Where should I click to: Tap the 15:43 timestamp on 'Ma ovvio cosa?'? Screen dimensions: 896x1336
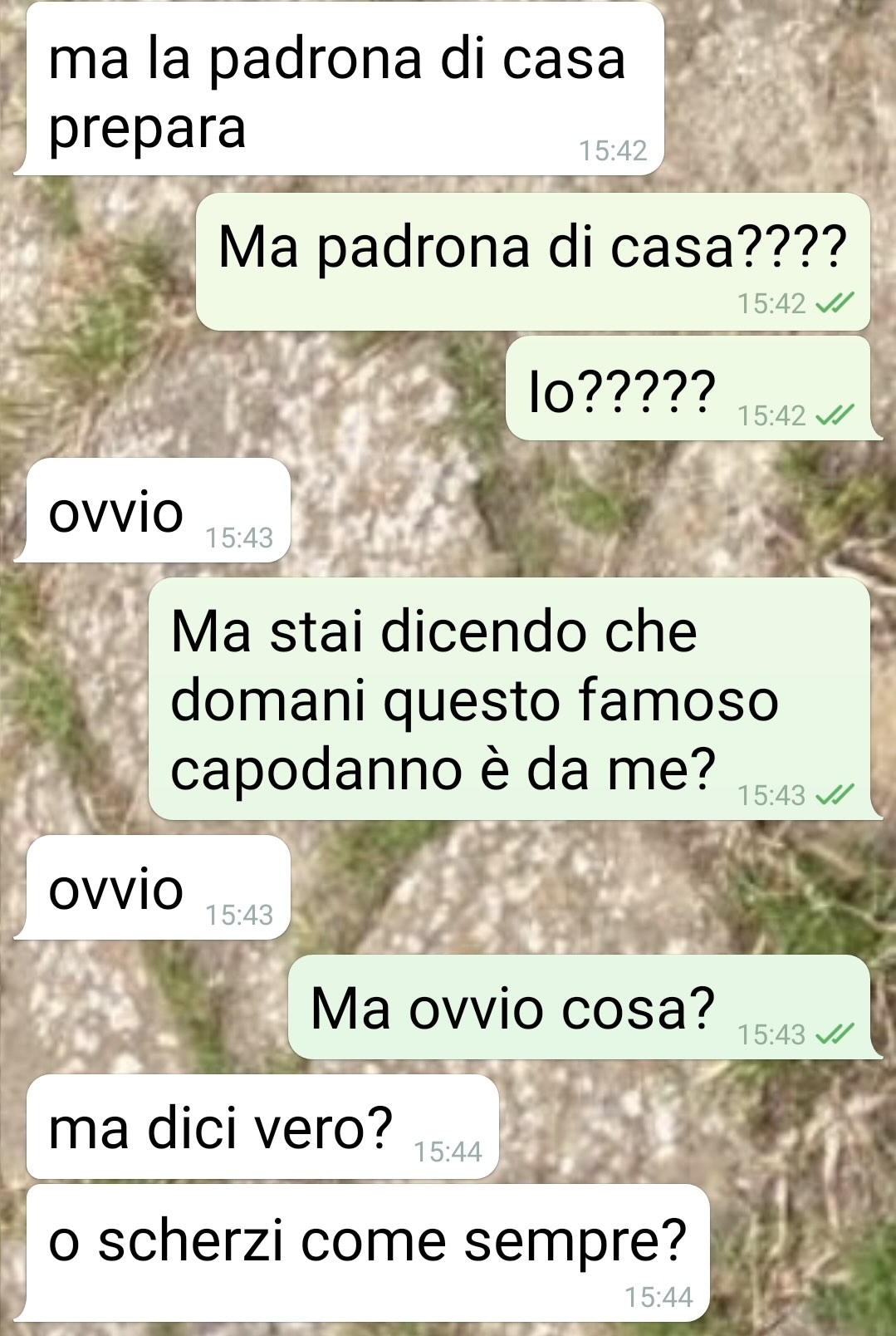pyautogui.click(x=771, y=1034)
